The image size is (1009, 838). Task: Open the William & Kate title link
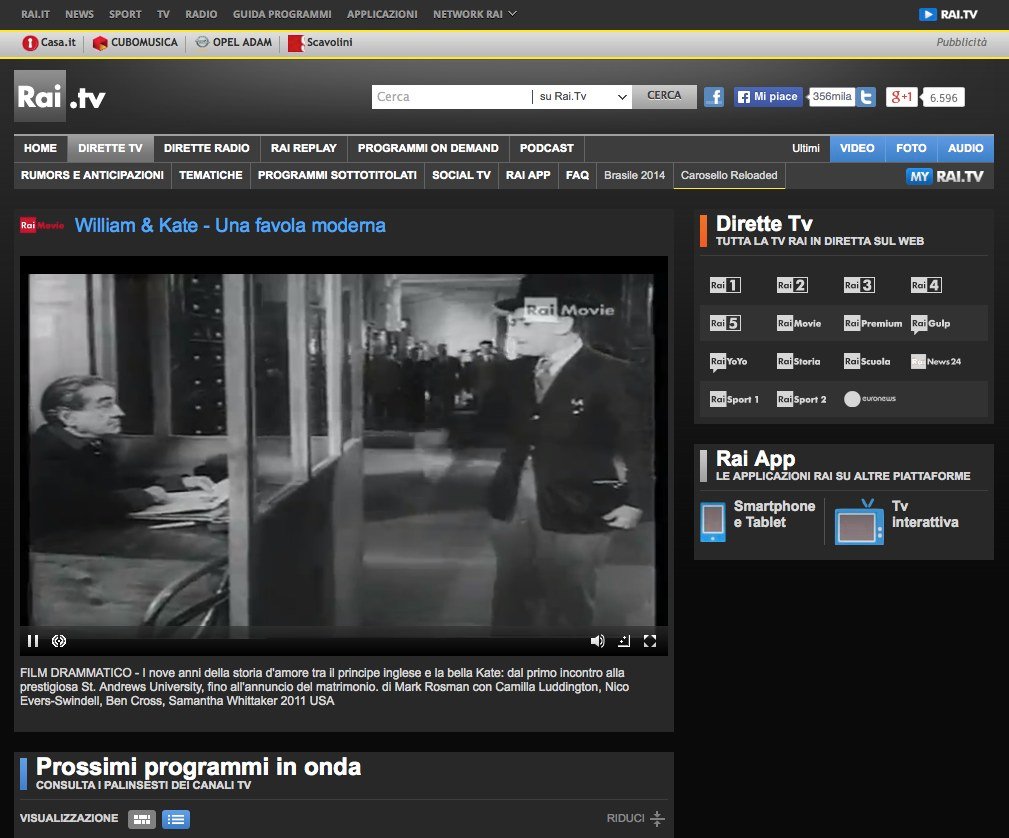click(x=230, y=226)
